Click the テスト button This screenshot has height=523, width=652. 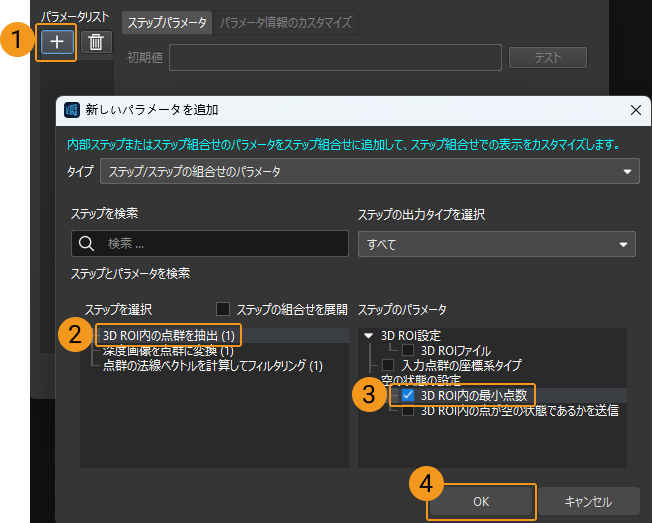pos(548,58)
